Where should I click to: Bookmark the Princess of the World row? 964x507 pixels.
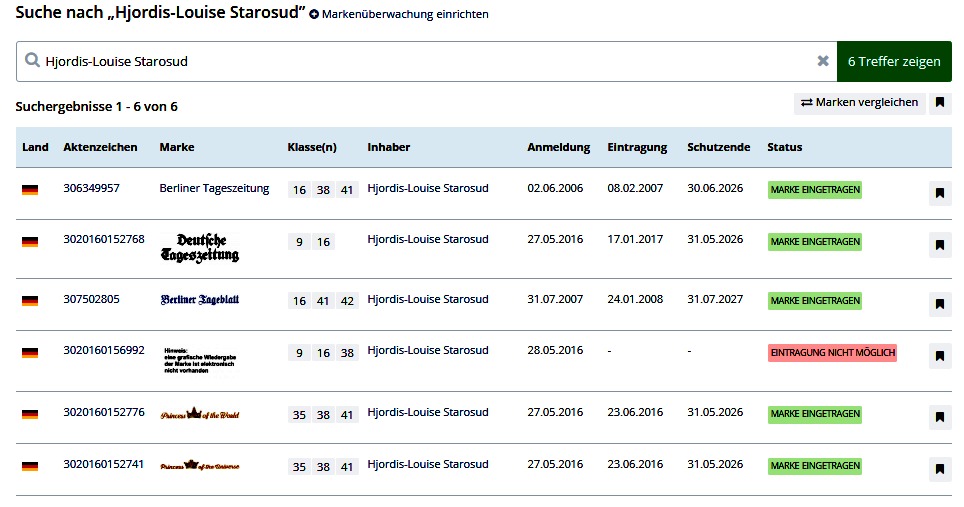click(x=940, y=417)
